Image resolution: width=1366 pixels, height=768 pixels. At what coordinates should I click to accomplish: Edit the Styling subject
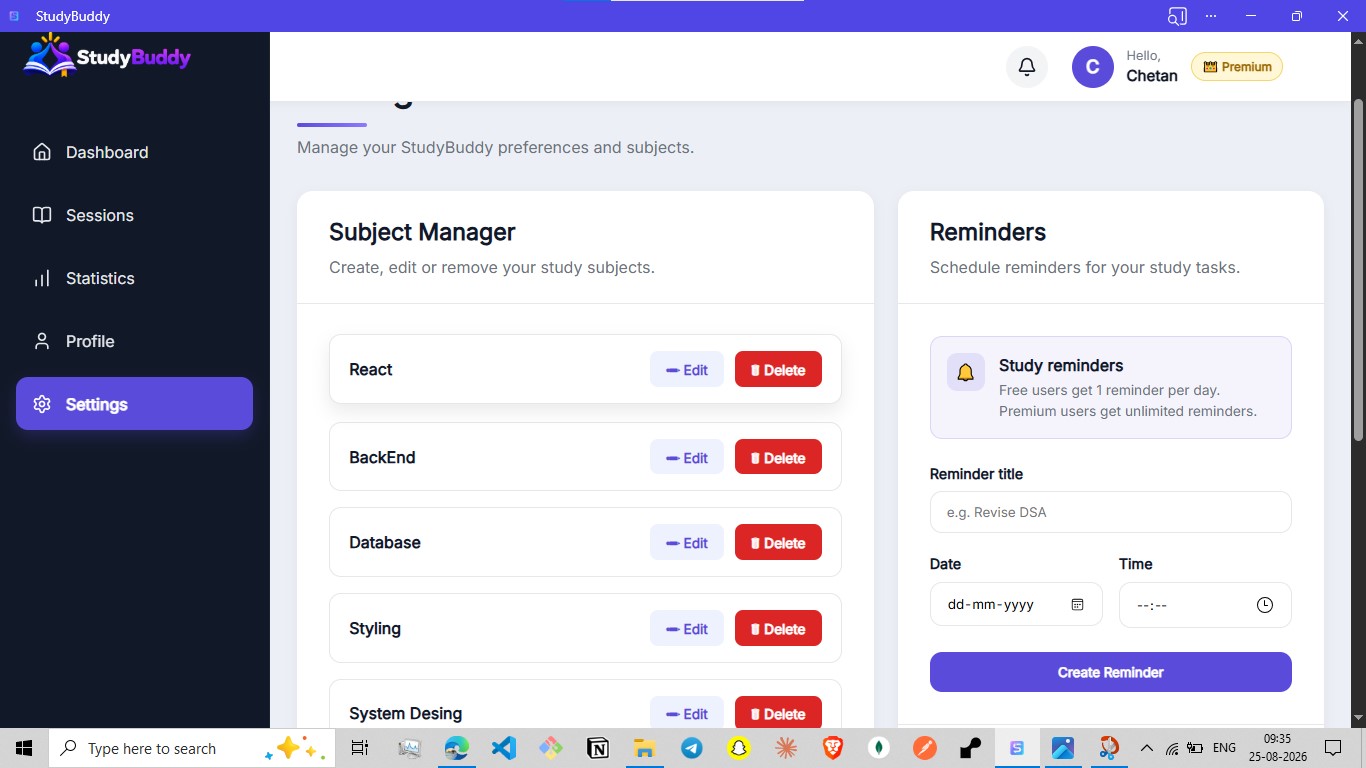[687, 628]
